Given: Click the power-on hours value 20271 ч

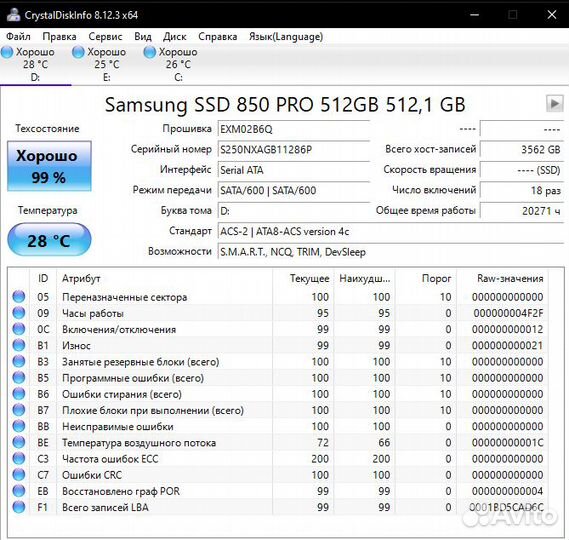Looking at the screenshot, I should click(x=521, y=210).
